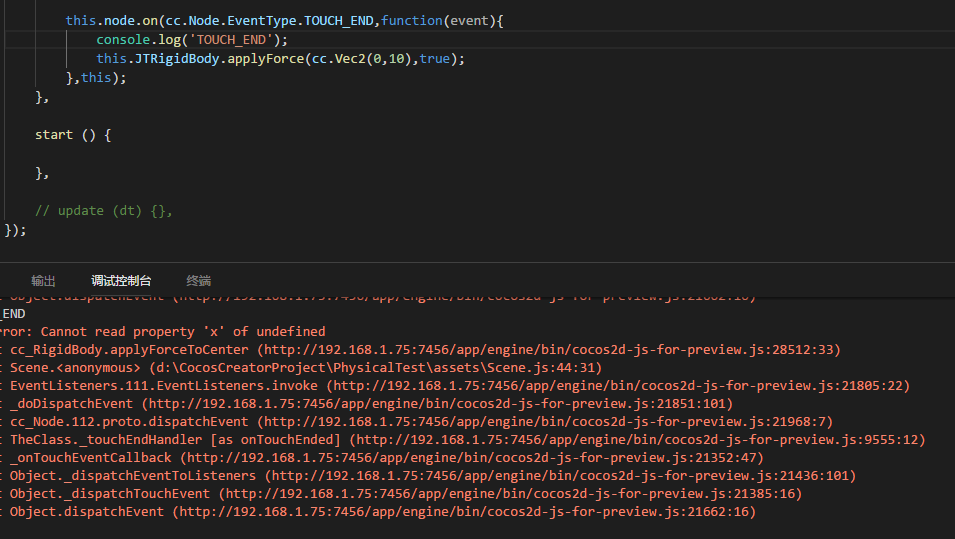Open the _touchEndHandler link at 9555:12

(x=639, y=440)
